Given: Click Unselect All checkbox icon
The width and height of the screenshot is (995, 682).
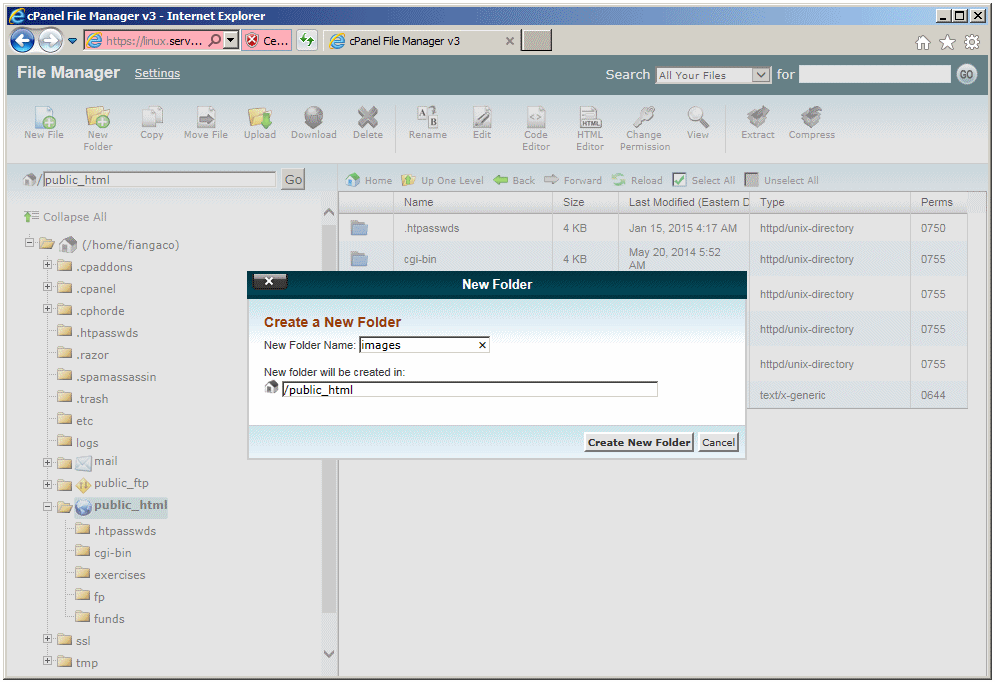Looking at the screenshot, I should coord(751,180).
